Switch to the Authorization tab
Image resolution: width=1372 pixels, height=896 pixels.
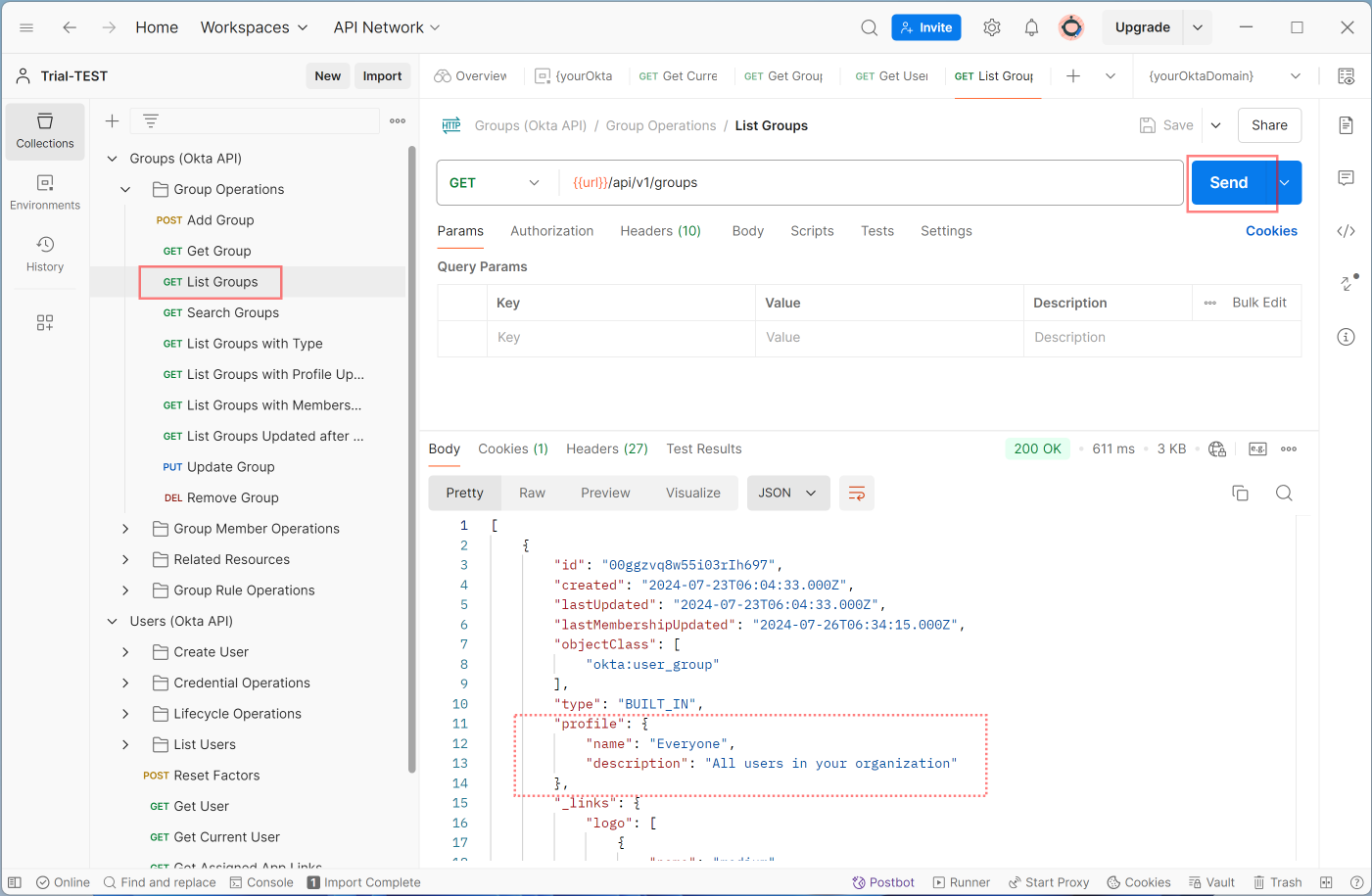[x=551, y=231]
